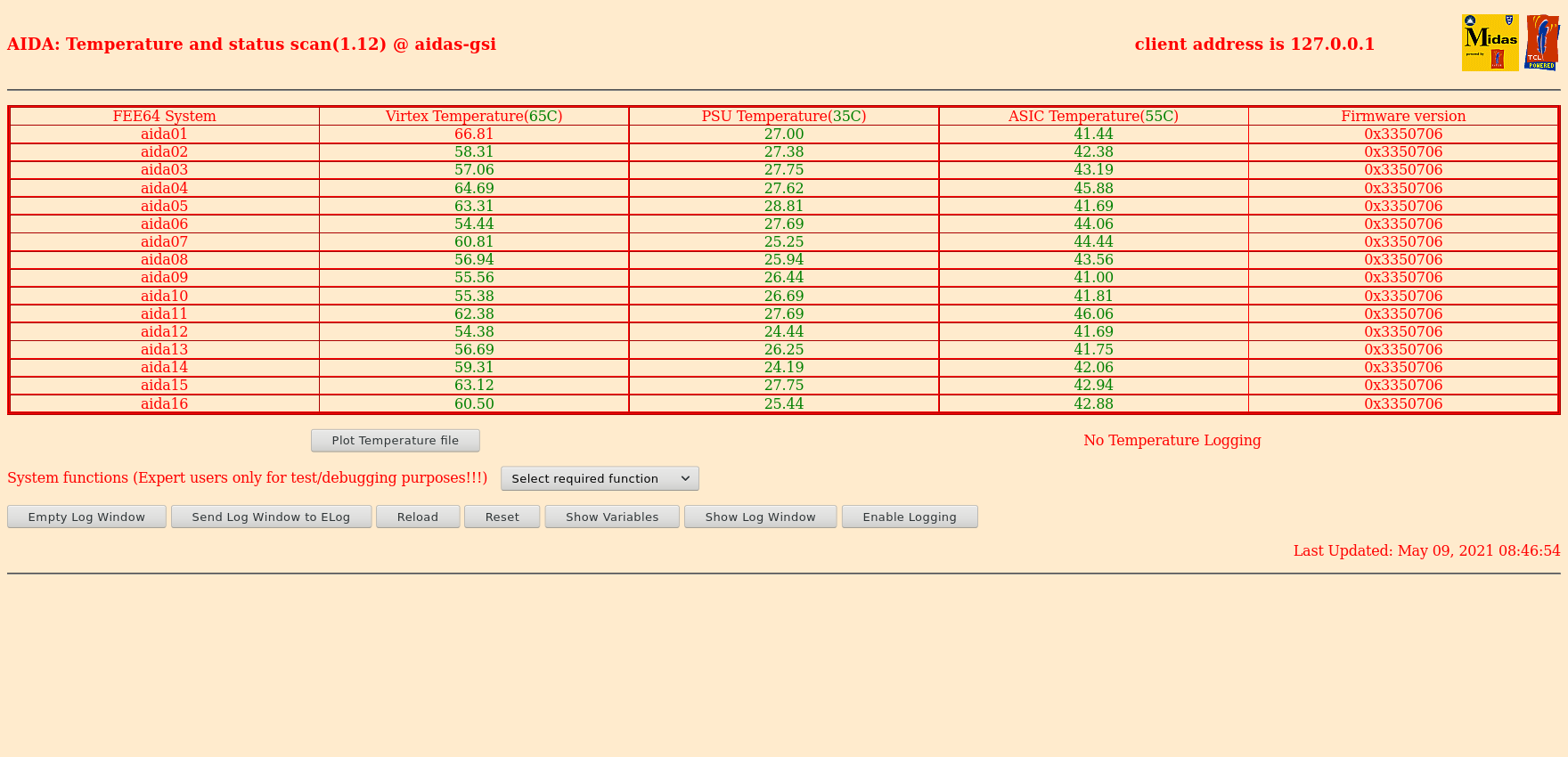Image resolution: width=1568 pixels, height=757 pixels.
Task: Select ASIC temperature value 41.44
Action: (1093, 134)
